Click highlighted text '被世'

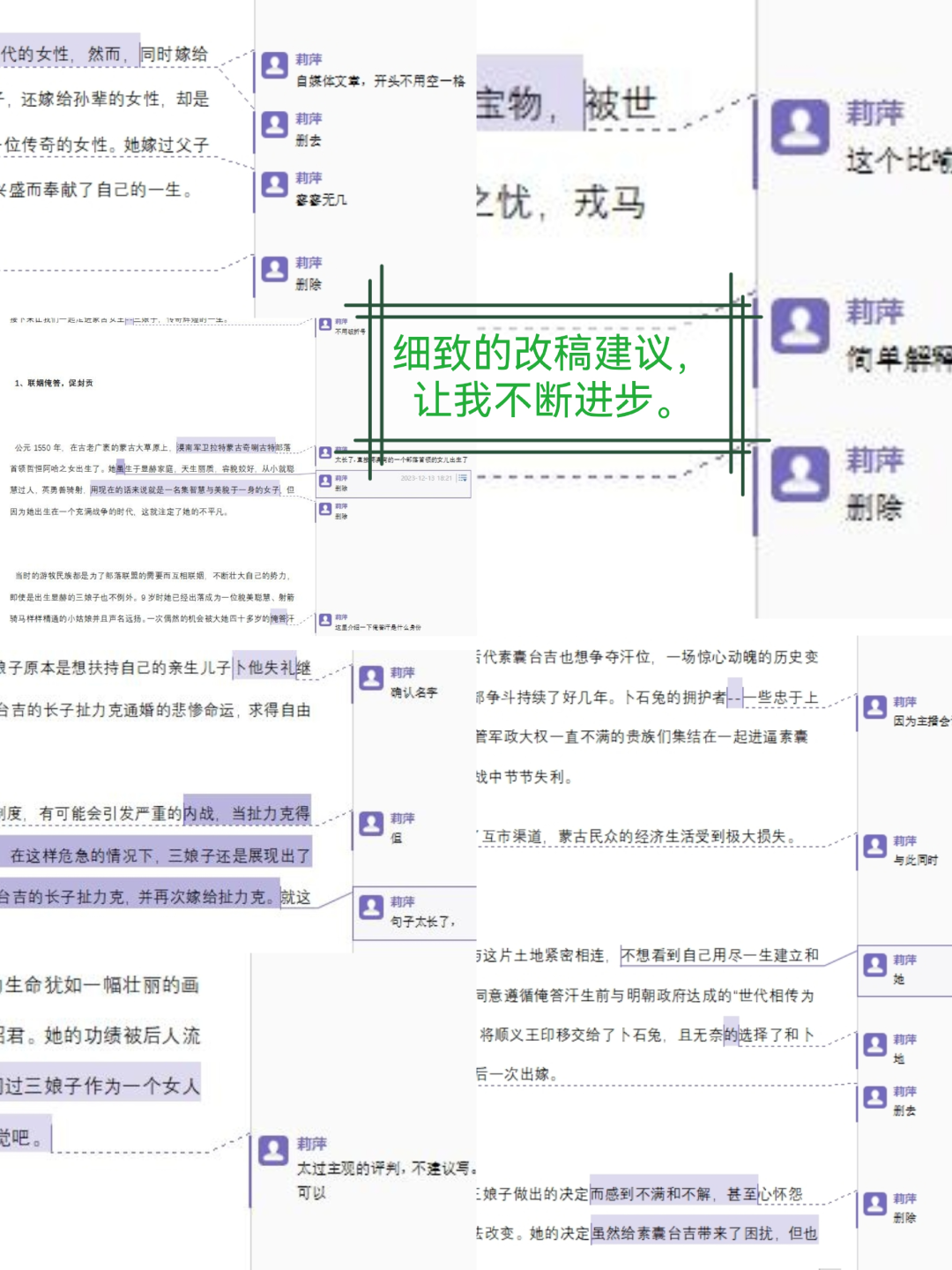(621, 104)
